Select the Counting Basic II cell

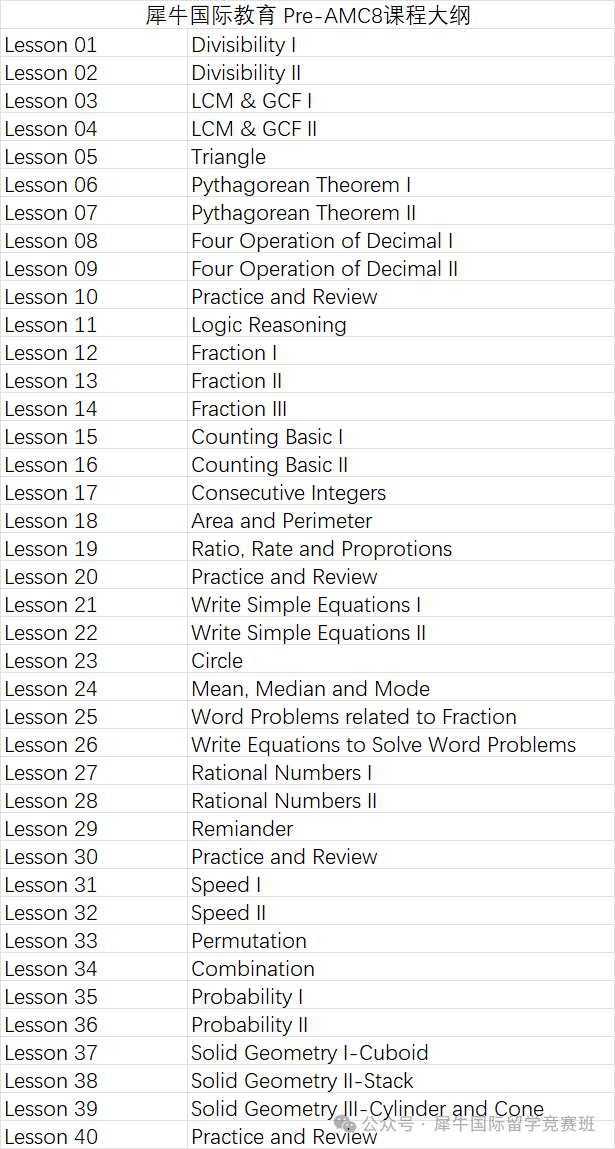270,465
